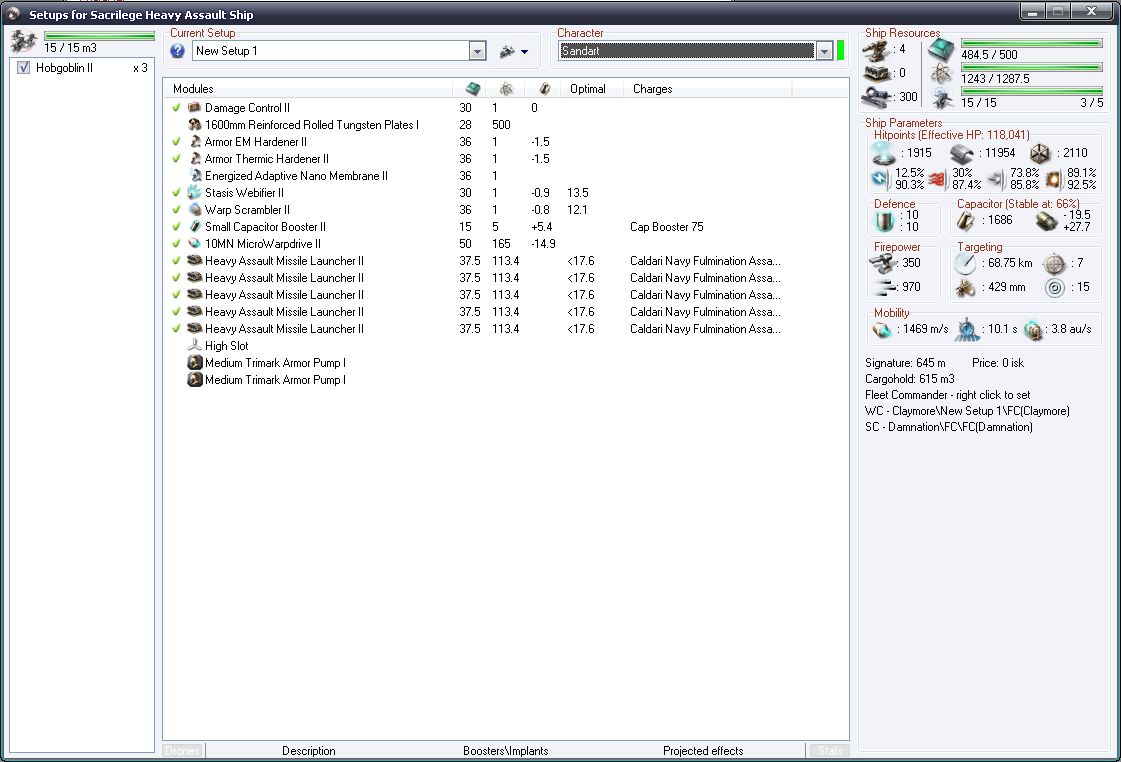Click the turret hardpoints icon in Ship Resources
The width and height of the screenshot is (1121, 762).
[x=876, y=50]
